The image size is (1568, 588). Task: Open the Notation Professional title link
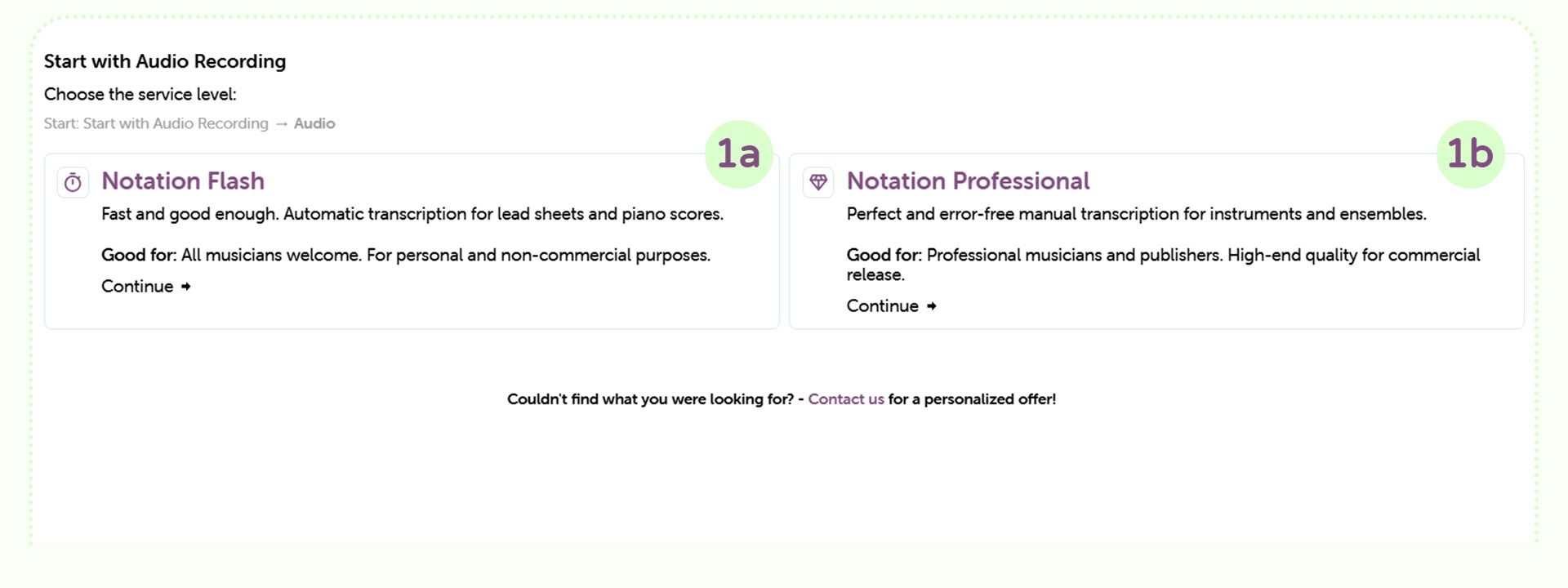click(x=968, y=180)
